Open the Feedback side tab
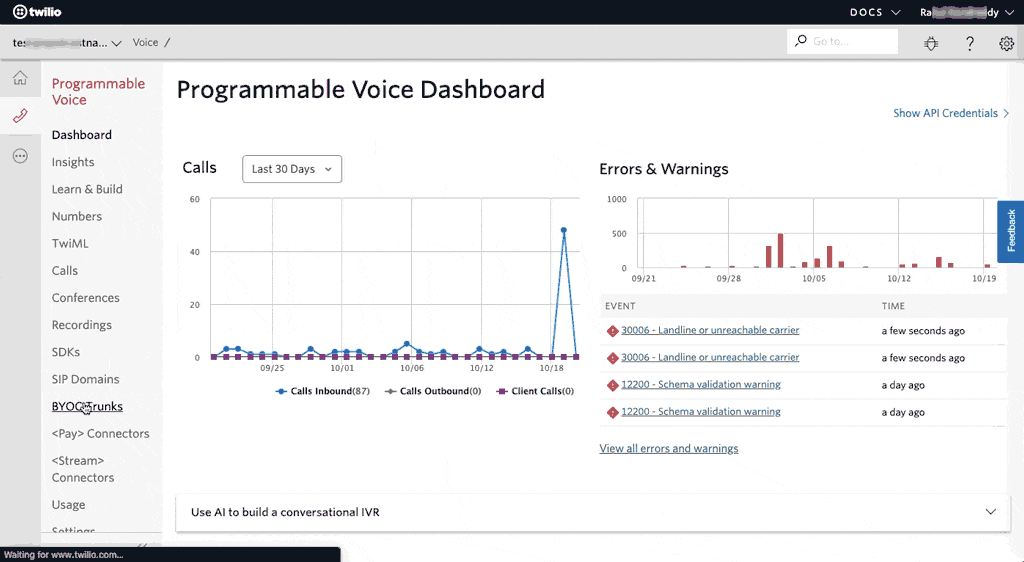Image resolution: width=1024 pixels, height=562 pixels. click(x=1011, y=231)
